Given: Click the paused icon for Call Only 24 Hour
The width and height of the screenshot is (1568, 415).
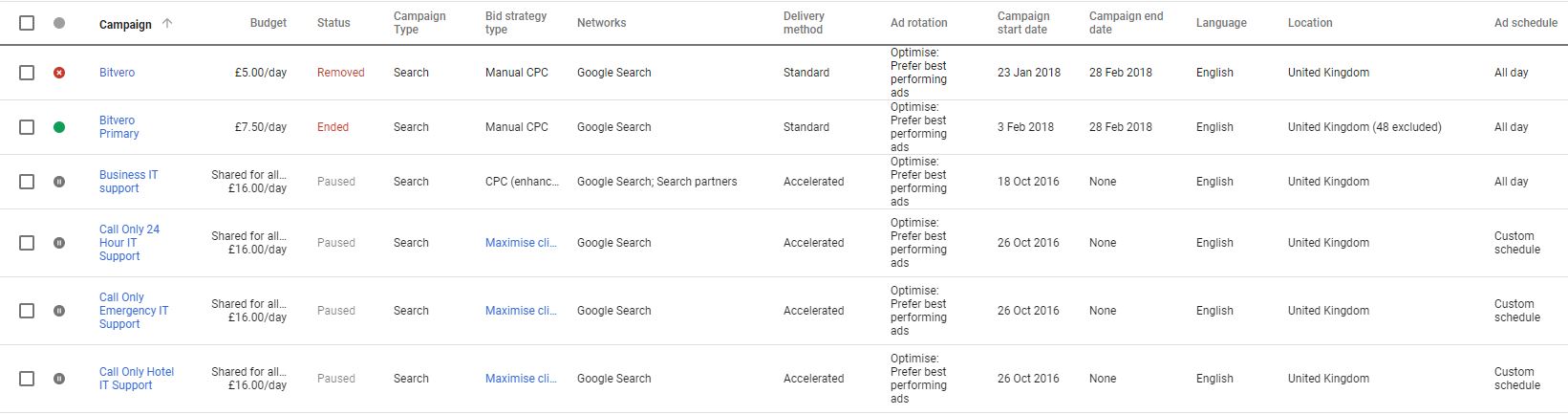Looking at the screenshot, I should [x=59, y=243].
